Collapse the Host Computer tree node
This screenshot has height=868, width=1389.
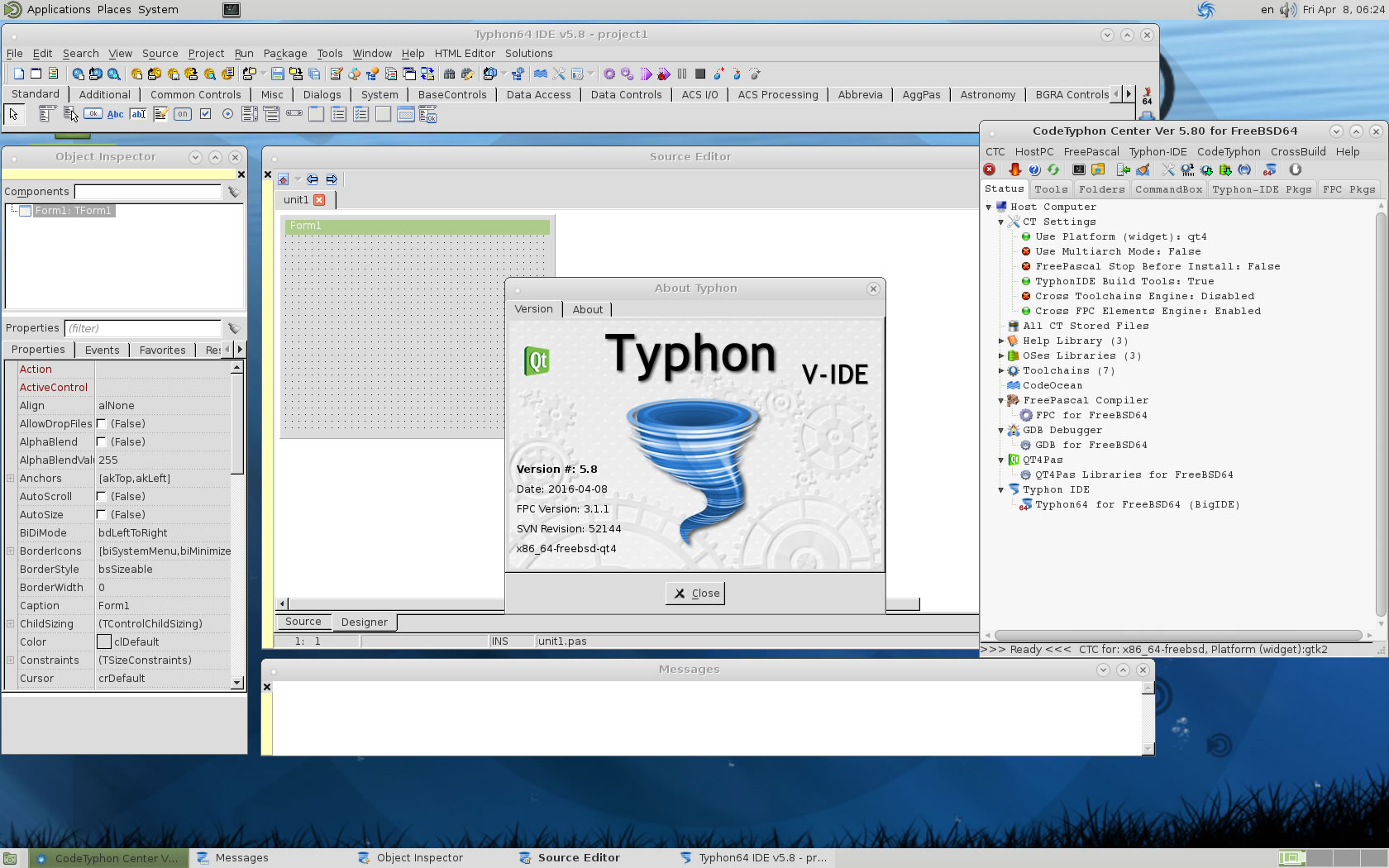coord(989,207)
